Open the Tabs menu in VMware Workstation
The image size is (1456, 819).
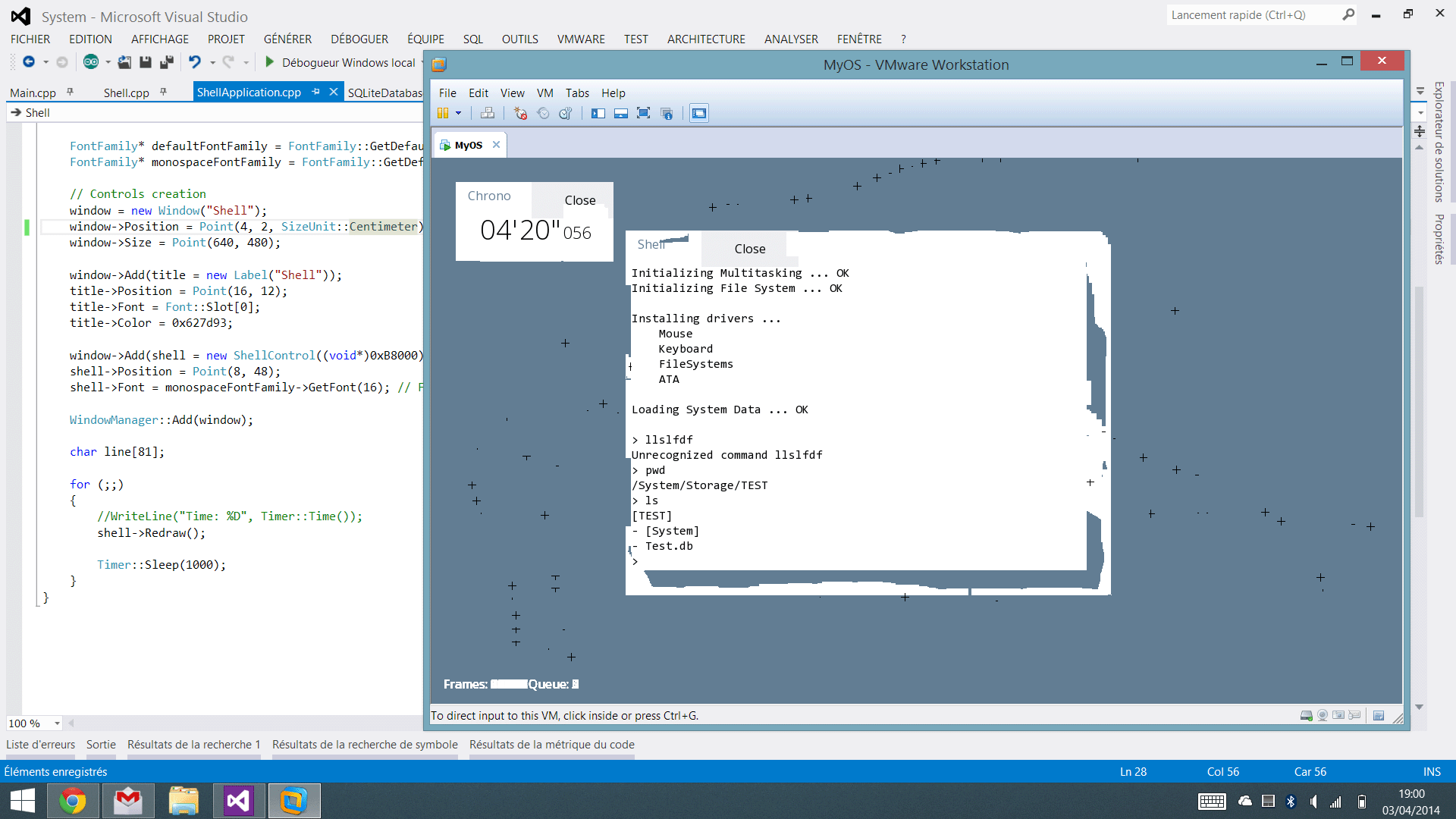click(x=577, y=93)
